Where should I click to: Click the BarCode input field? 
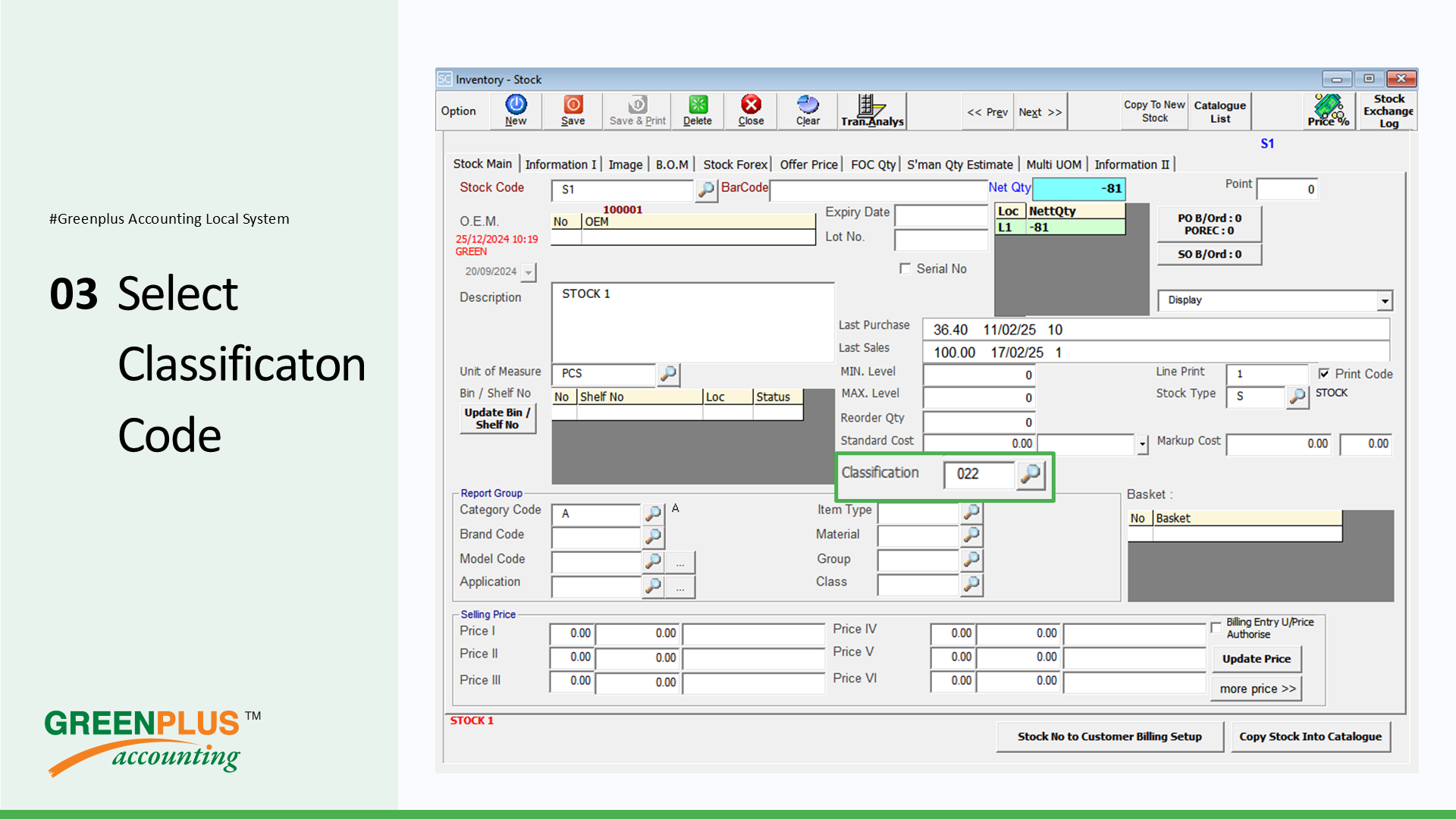coord(878,190)
